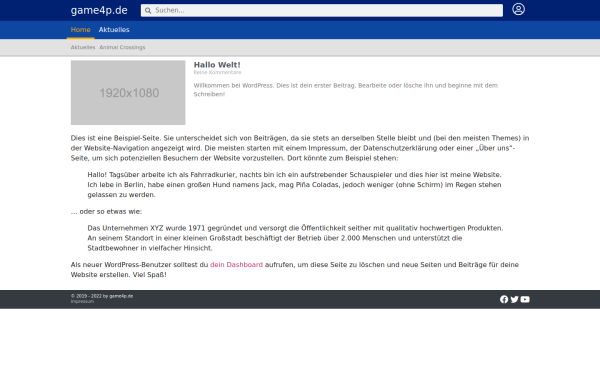This screenshot has height=375, width=600.
Task: Click the copyright 2019 - 2022 by game4p.de text
Action: (x=102, y=296)
